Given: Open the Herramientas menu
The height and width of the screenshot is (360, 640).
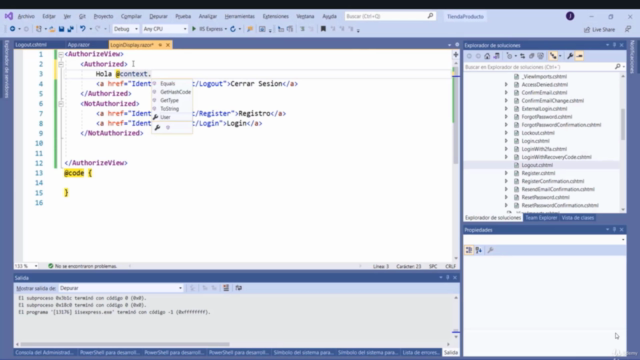Looking at the screenshot, I should point(240,16).
